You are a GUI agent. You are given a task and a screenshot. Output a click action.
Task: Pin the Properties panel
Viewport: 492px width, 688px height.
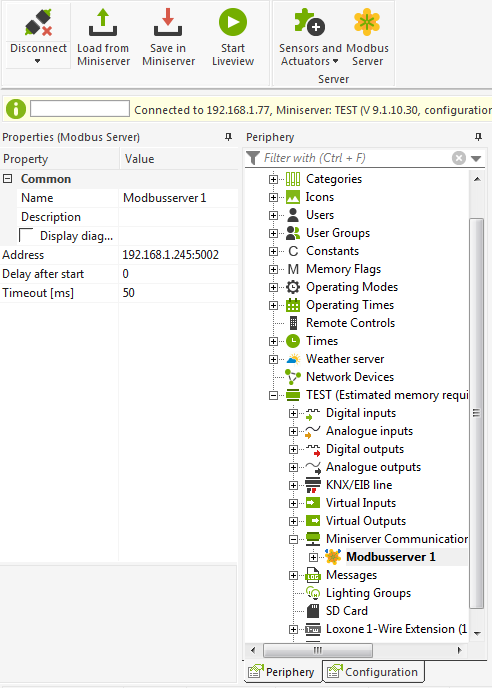coord(228,137)
